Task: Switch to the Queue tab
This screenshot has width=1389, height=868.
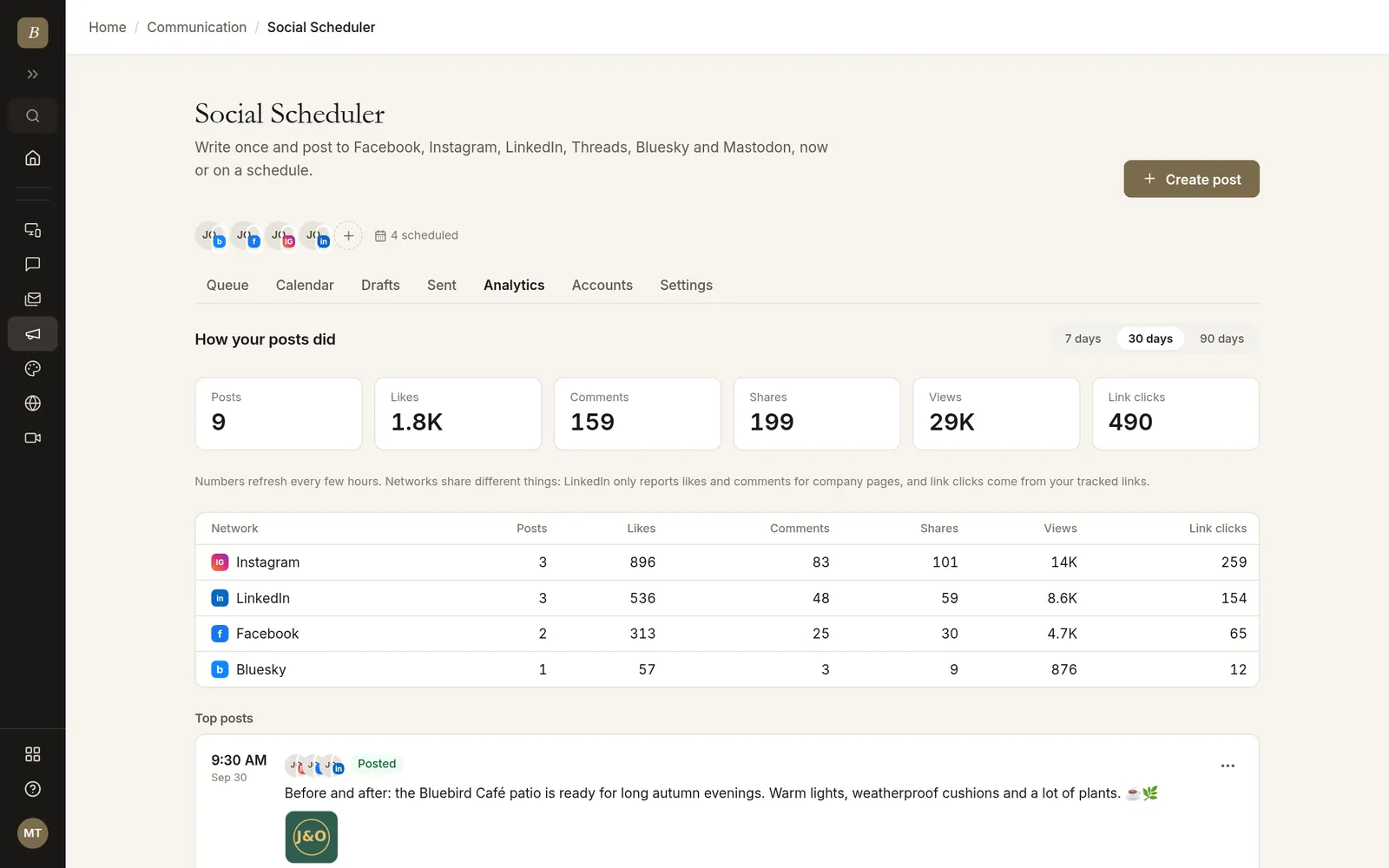Action: pyautogui.click(x=227, y=286)
